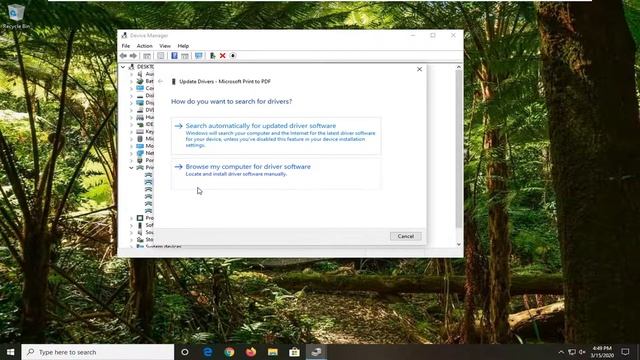Uninstall device using the red X toolbar icon
640x360 pixels.
tap(222, 56)
